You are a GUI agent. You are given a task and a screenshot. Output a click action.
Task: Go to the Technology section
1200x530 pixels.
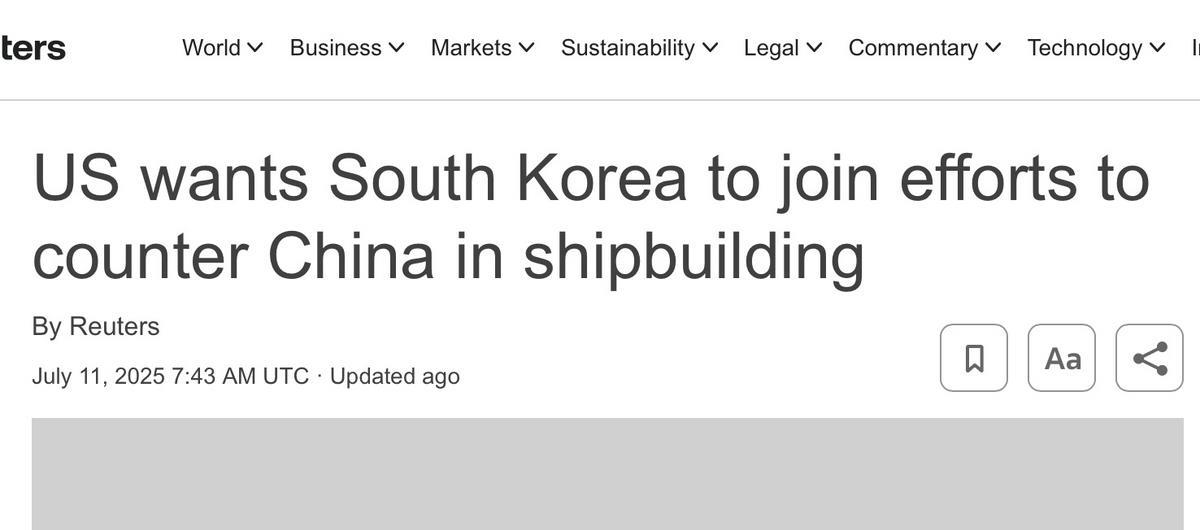[1085, 48]
